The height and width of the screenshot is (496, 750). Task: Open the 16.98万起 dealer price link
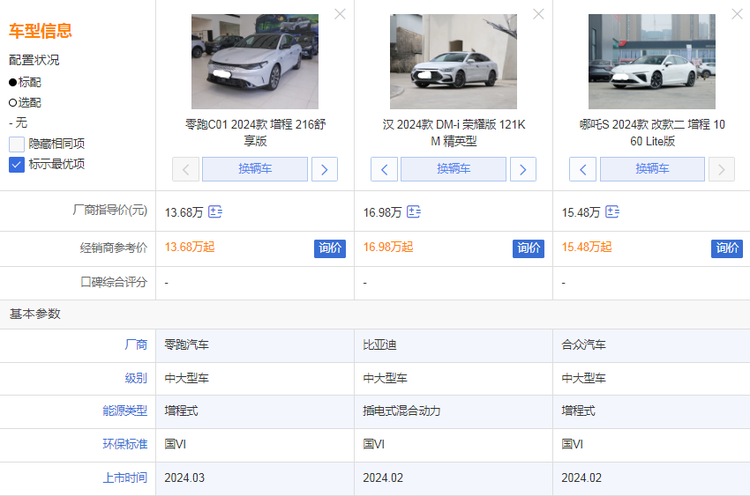[388, 247]
